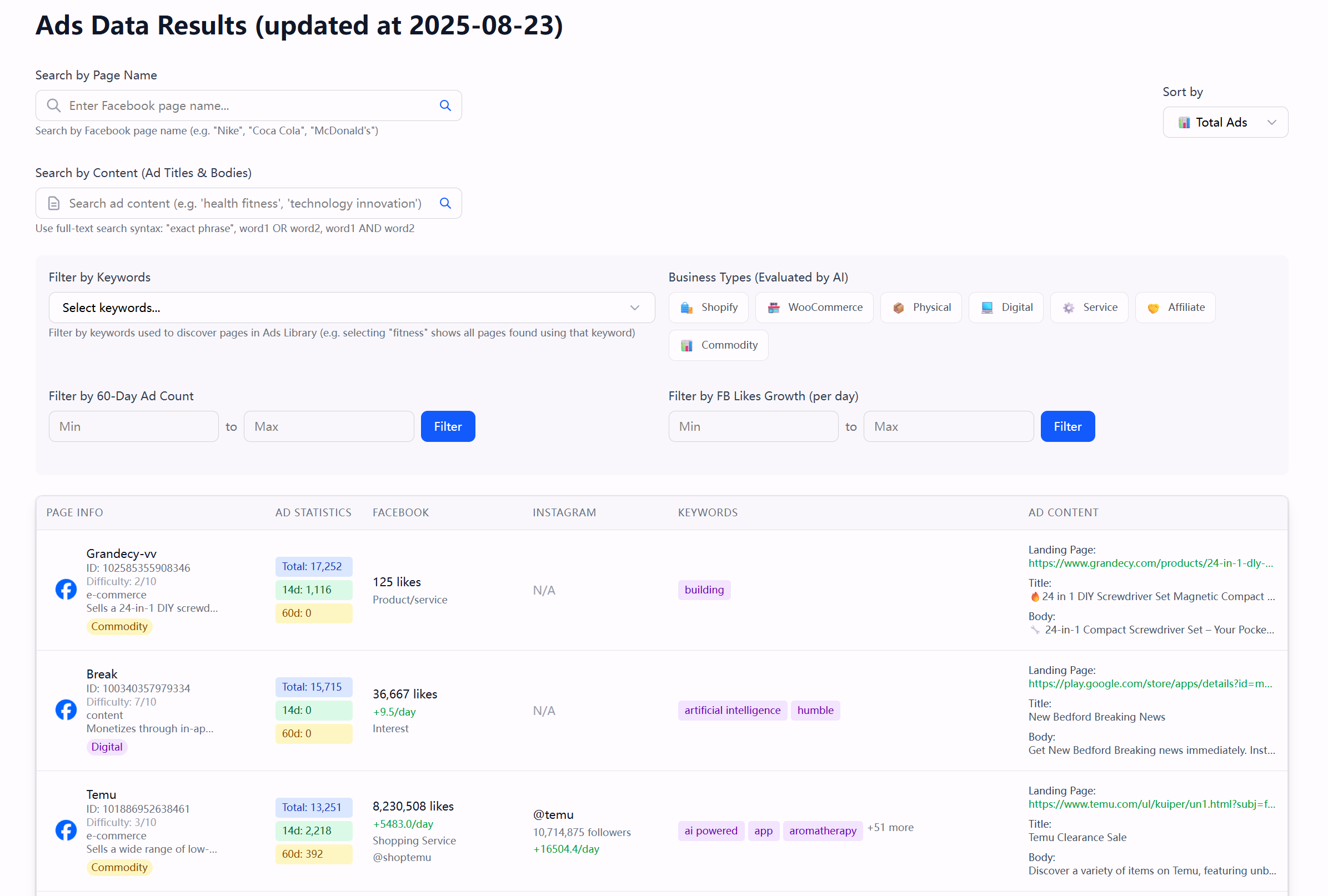Click the content search magnifier icon
Image resolution: width=1328 pixels, height=896 pixels.
click(x=445, y=203)
